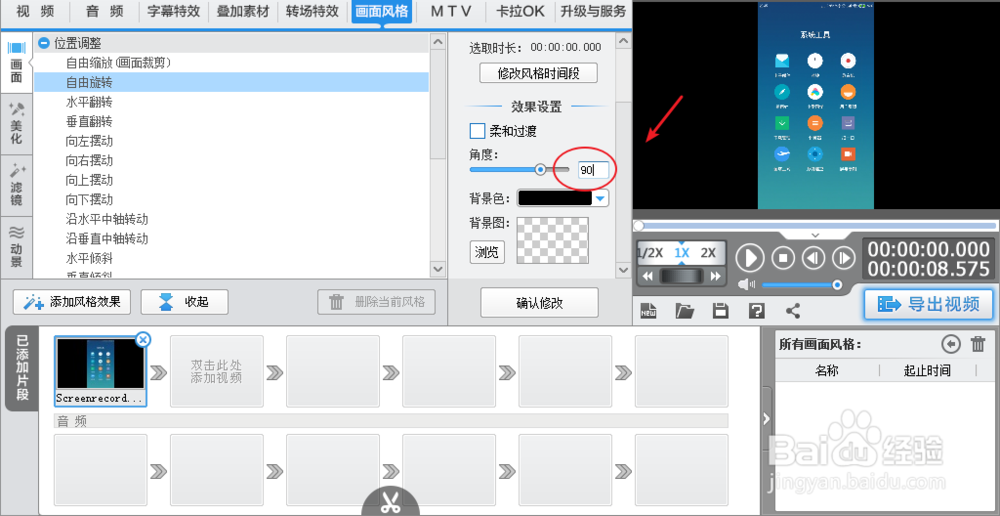The height and width of the screenshot is (516, 1000).
Task: Set playback speed to 2X
Action: click(x=708, y=253)
